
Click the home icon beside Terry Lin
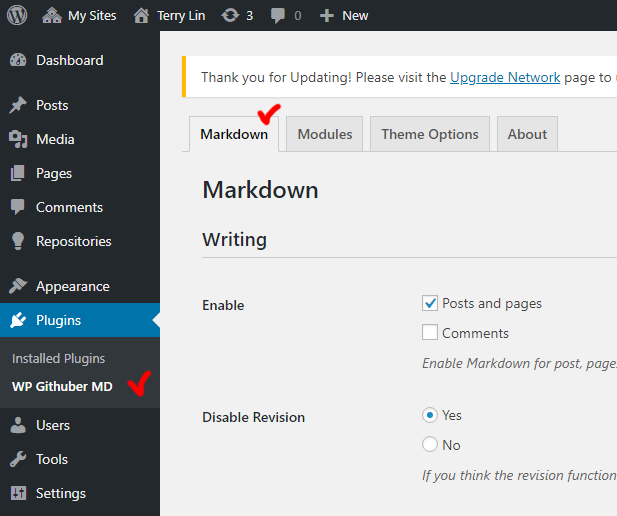click(141, 16)
